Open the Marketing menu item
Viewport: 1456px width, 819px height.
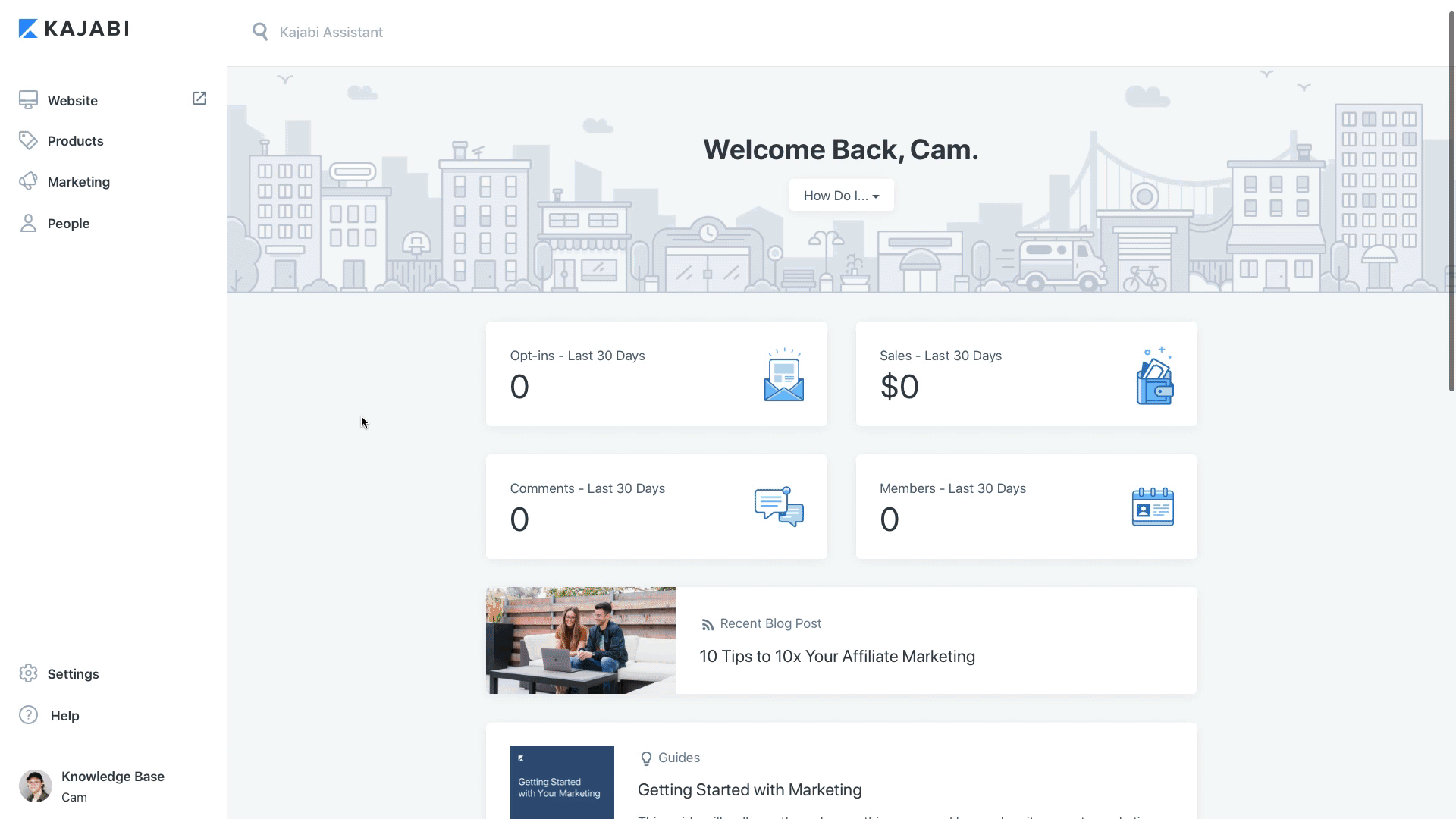click(78, 182)
